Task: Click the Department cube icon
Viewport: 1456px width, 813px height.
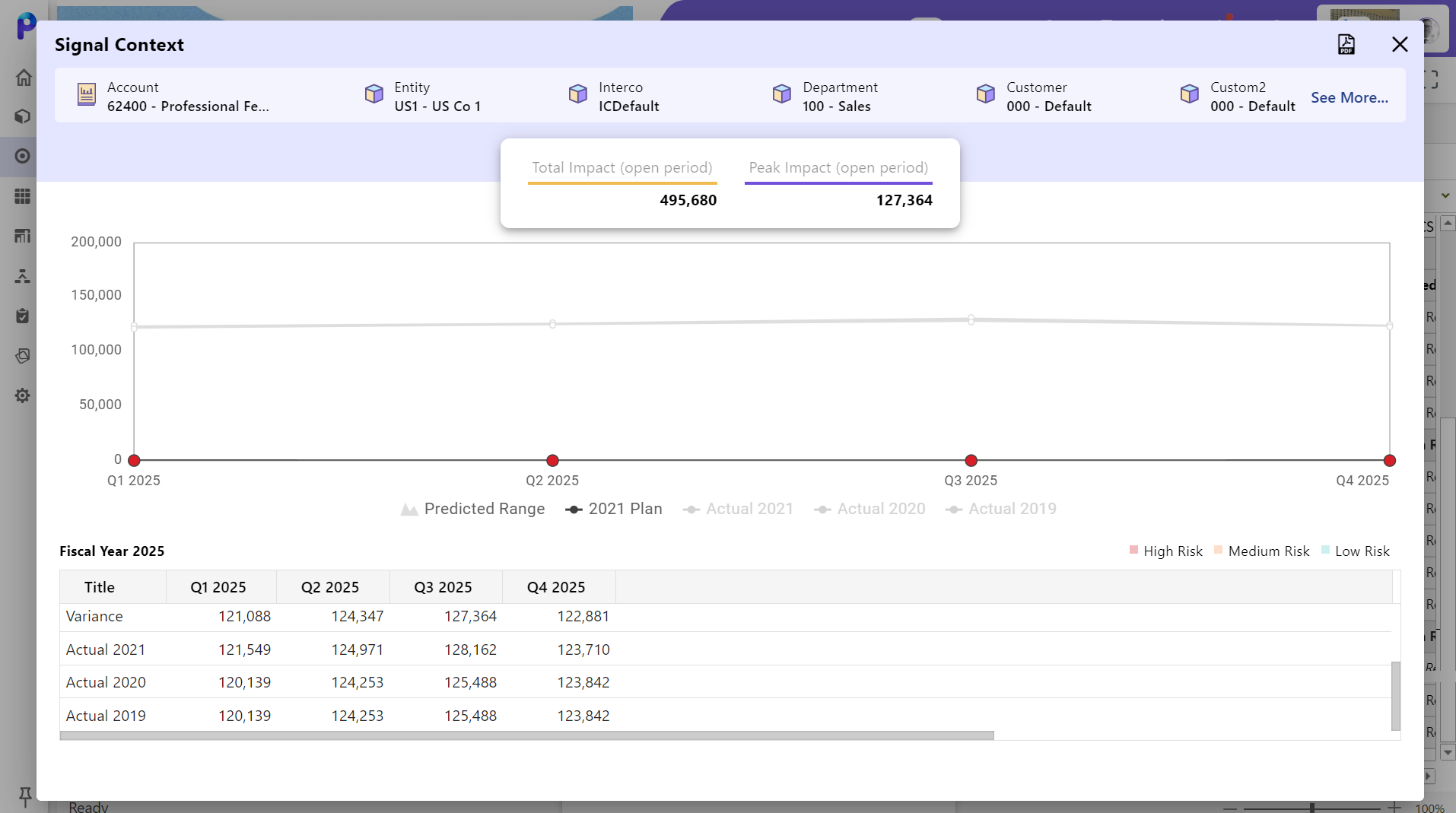Action: 782,94
